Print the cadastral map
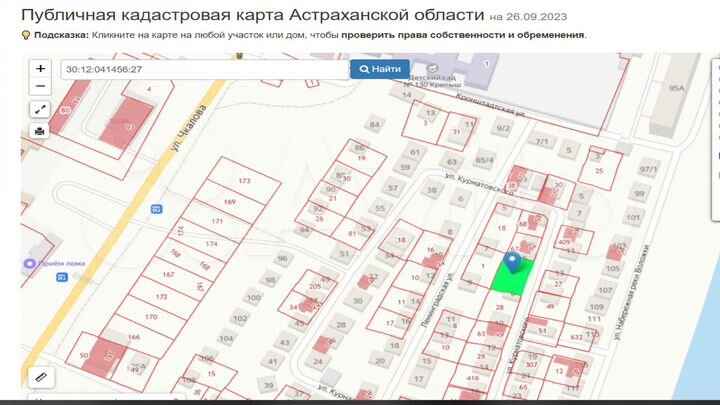720x405 pixels. (x=40, y=131)
